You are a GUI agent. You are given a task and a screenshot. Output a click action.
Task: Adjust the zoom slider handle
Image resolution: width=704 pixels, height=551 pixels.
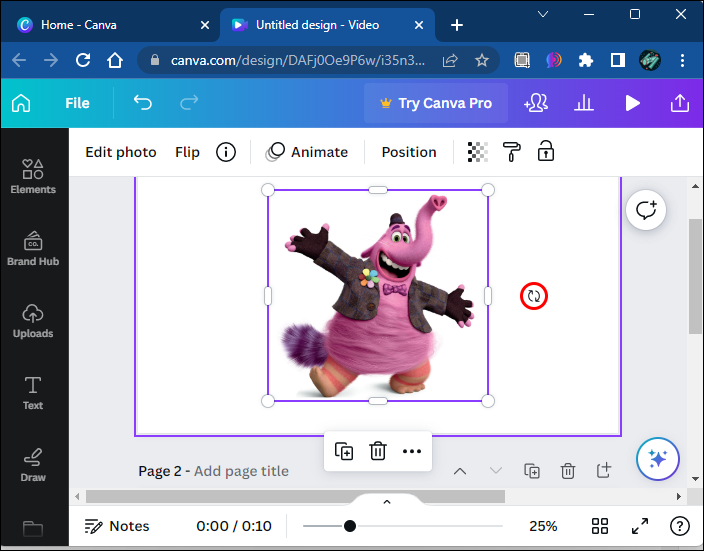point(350,526)
